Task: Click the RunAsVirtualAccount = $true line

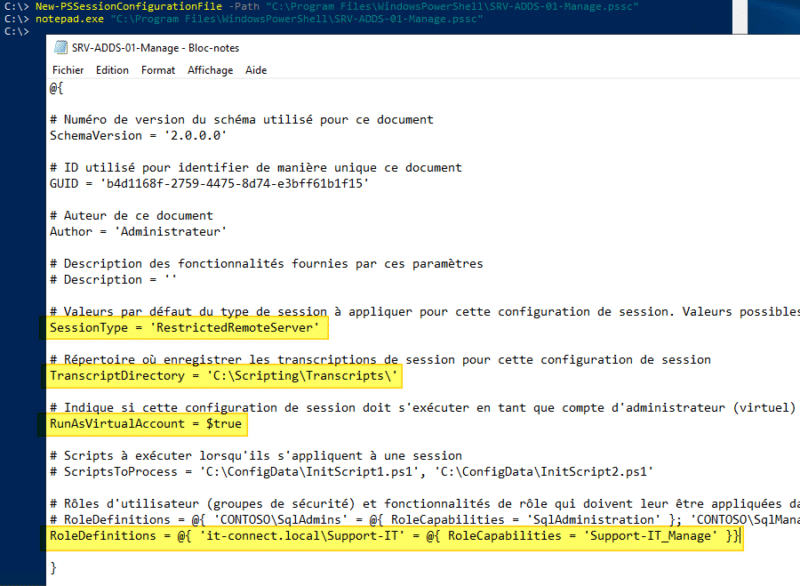Action: [145, 424]
